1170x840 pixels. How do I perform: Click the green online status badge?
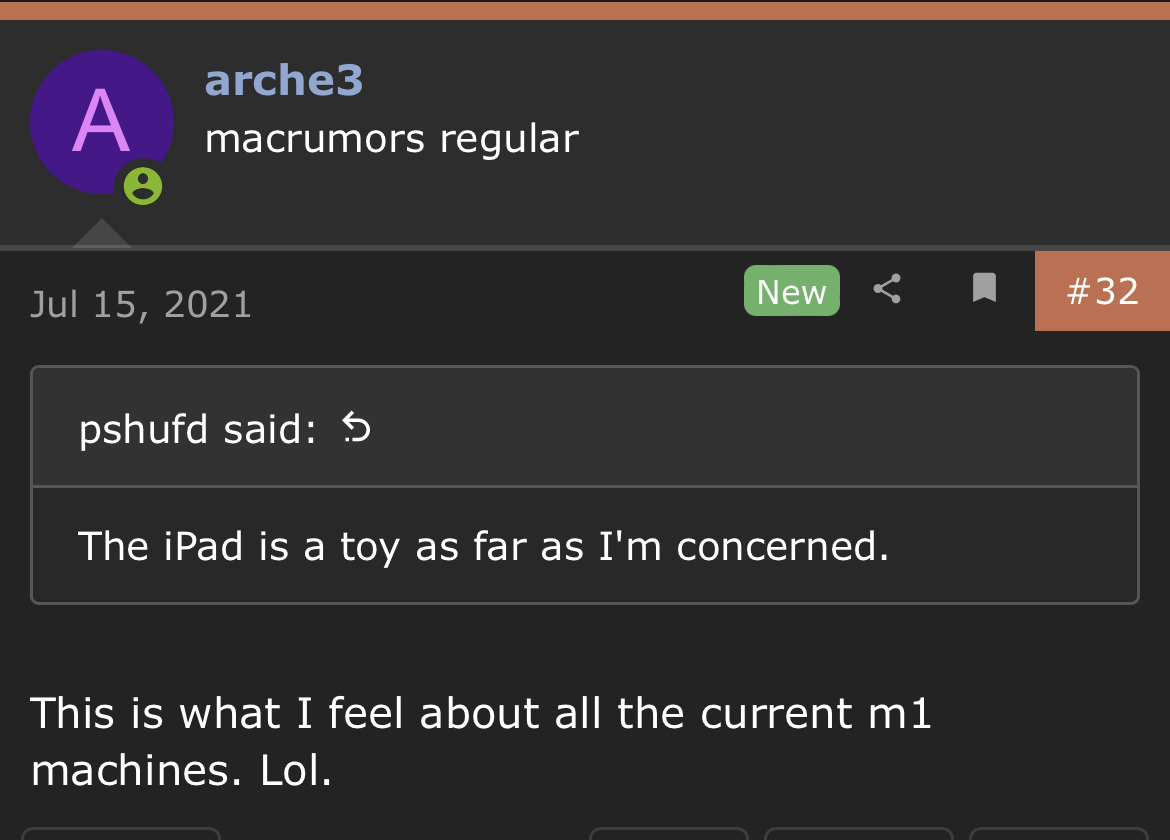[x=143, y=186]
